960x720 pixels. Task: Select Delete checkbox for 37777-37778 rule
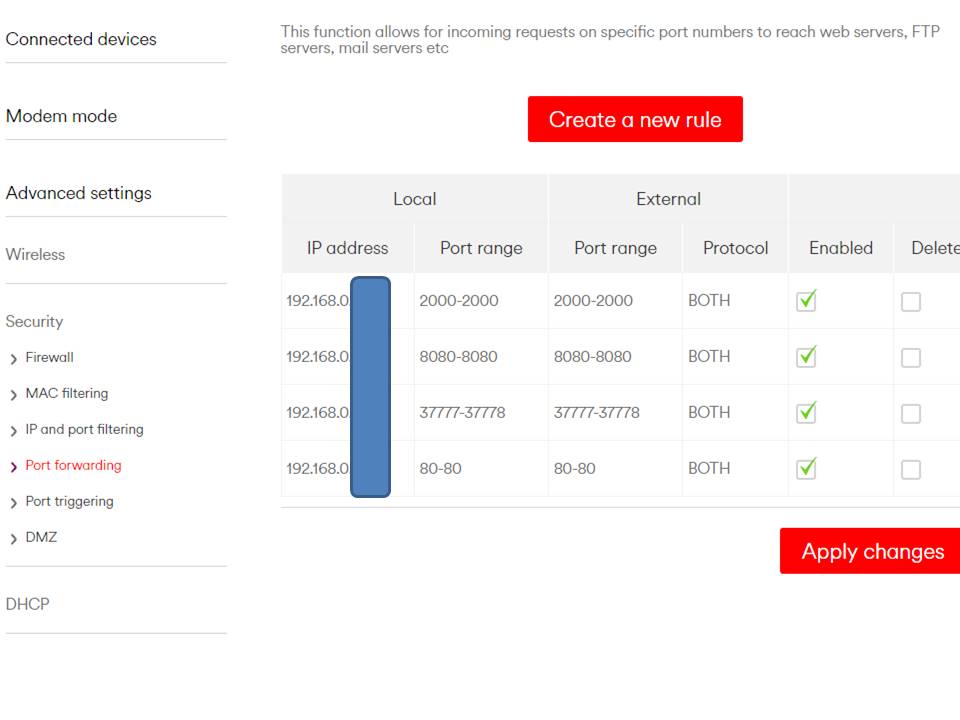[x=910, y=414]
